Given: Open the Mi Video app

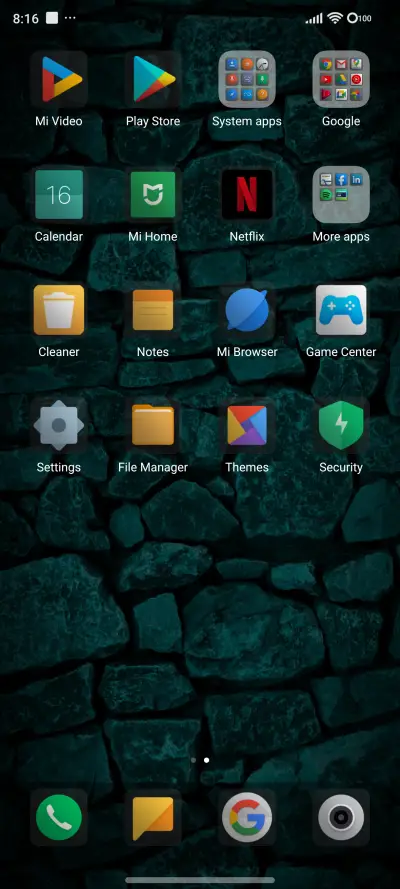Looking at the screenshot, I should point(59,79).
